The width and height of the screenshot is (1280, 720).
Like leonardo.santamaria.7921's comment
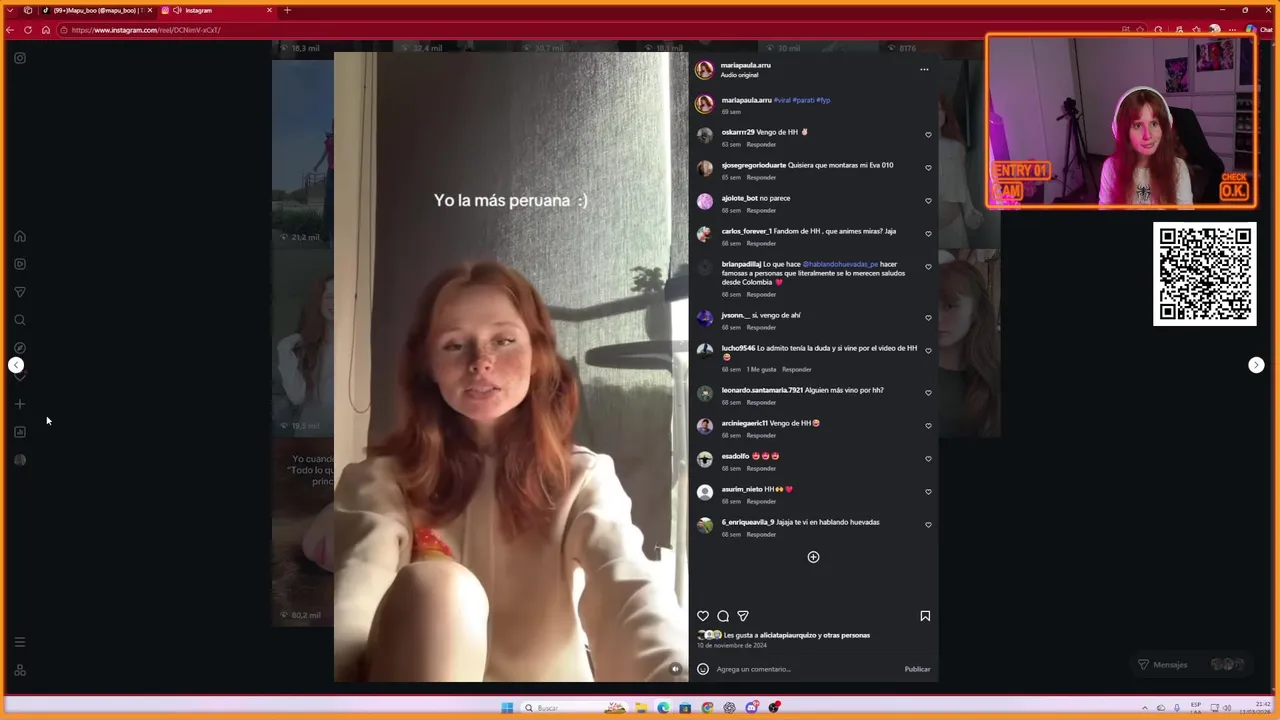pos(928,393)
